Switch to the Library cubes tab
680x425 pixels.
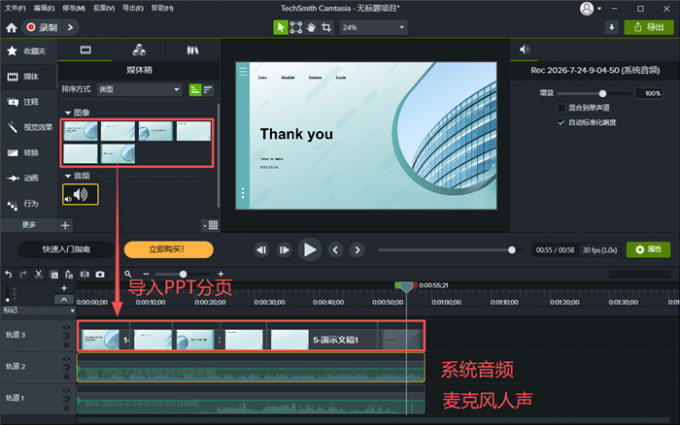(139, 50)
